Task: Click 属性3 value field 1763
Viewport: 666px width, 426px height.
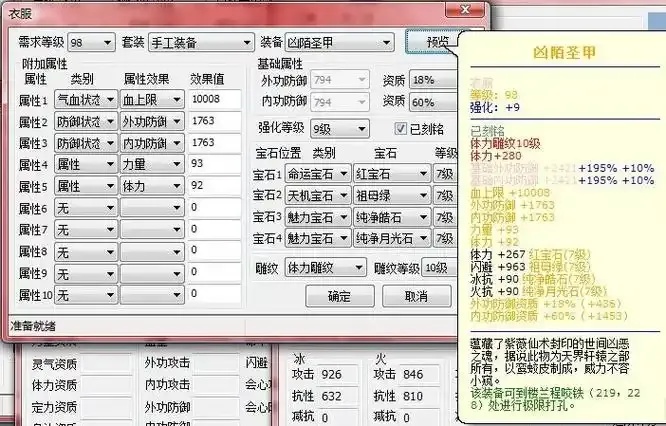Action: (x=214, y=143)
